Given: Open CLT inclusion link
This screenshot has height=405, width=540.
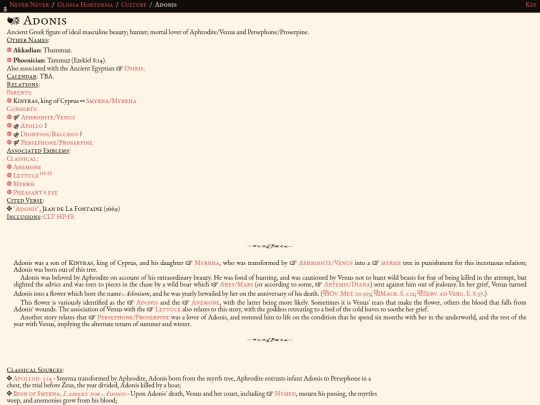Looking at the screenshot, I should (49, 217).
